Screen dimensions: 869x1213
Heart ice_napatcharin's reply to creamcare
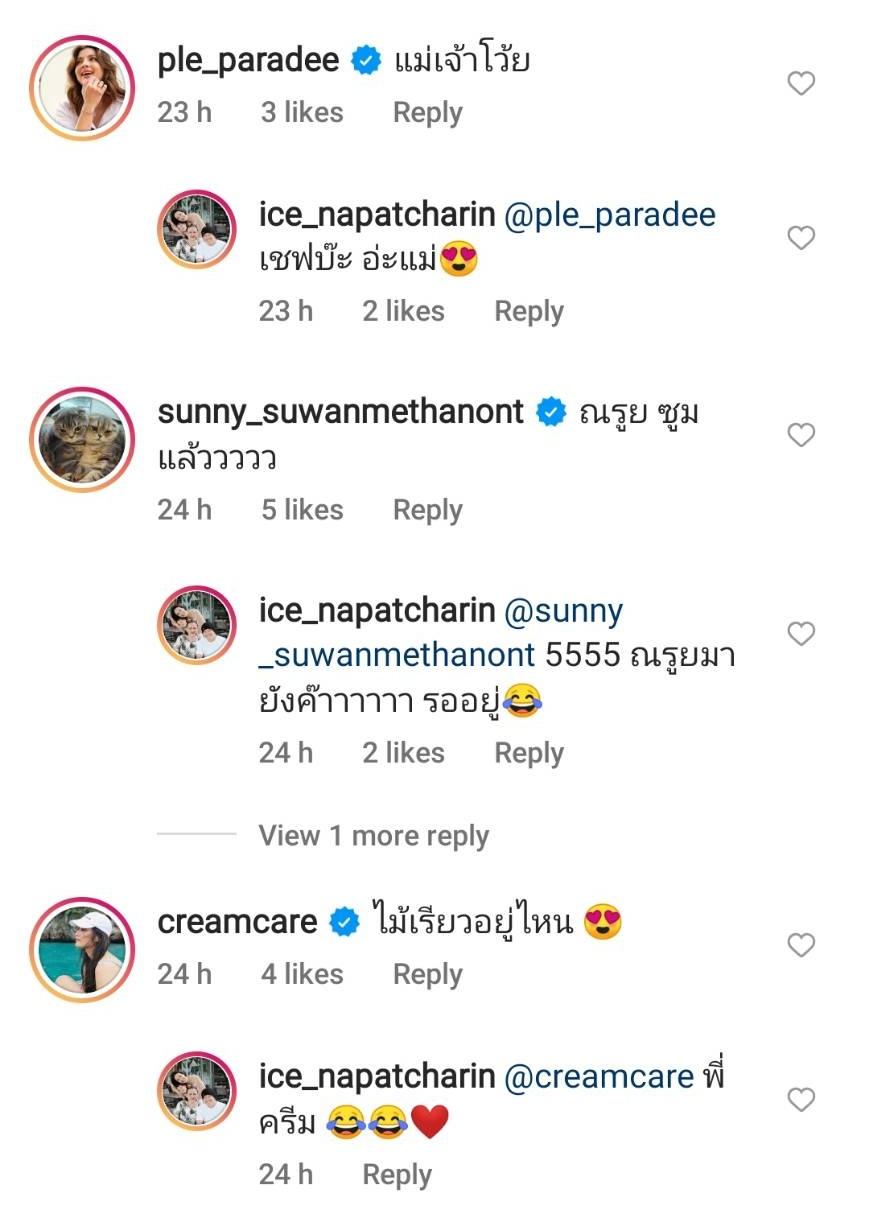coord(801,1100)
